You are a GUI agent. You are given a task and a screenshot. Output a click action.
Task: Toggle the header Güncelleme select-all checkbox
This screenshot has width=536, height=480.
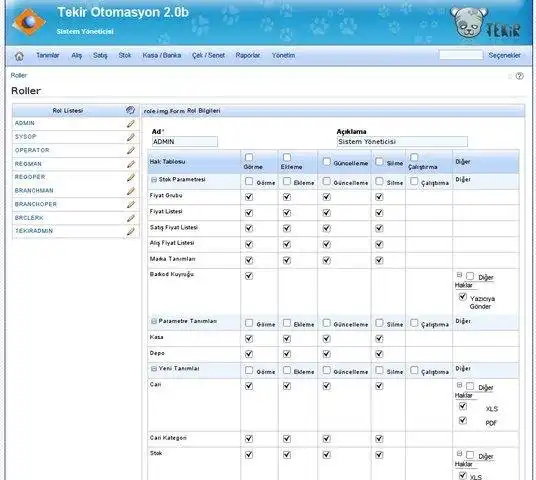[327, 162]
